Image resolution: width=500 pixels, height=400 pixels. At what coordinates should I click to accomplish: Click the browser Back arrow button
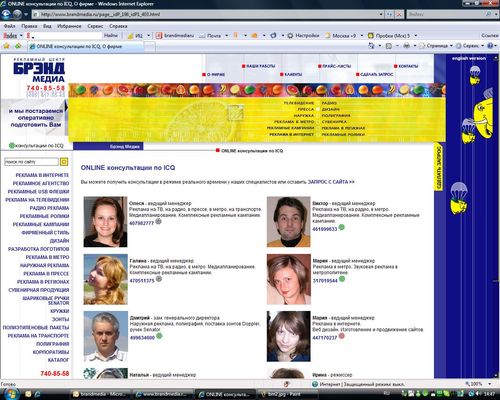click(6, 14)
